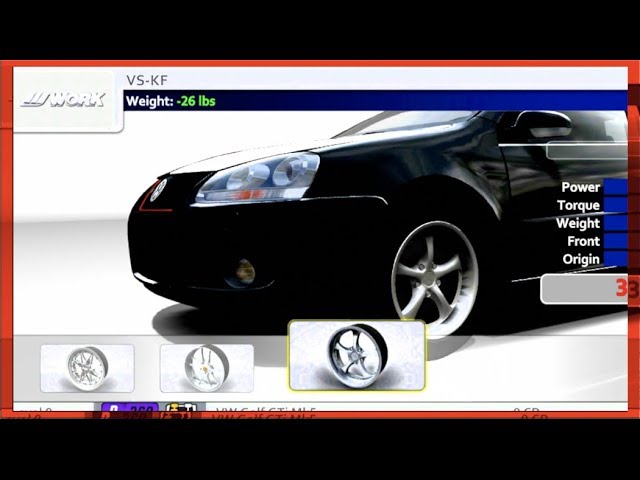This screenshot has width=640, height=480.
Task: Click the Torque stat label
Action: click(x=578, y=205)
